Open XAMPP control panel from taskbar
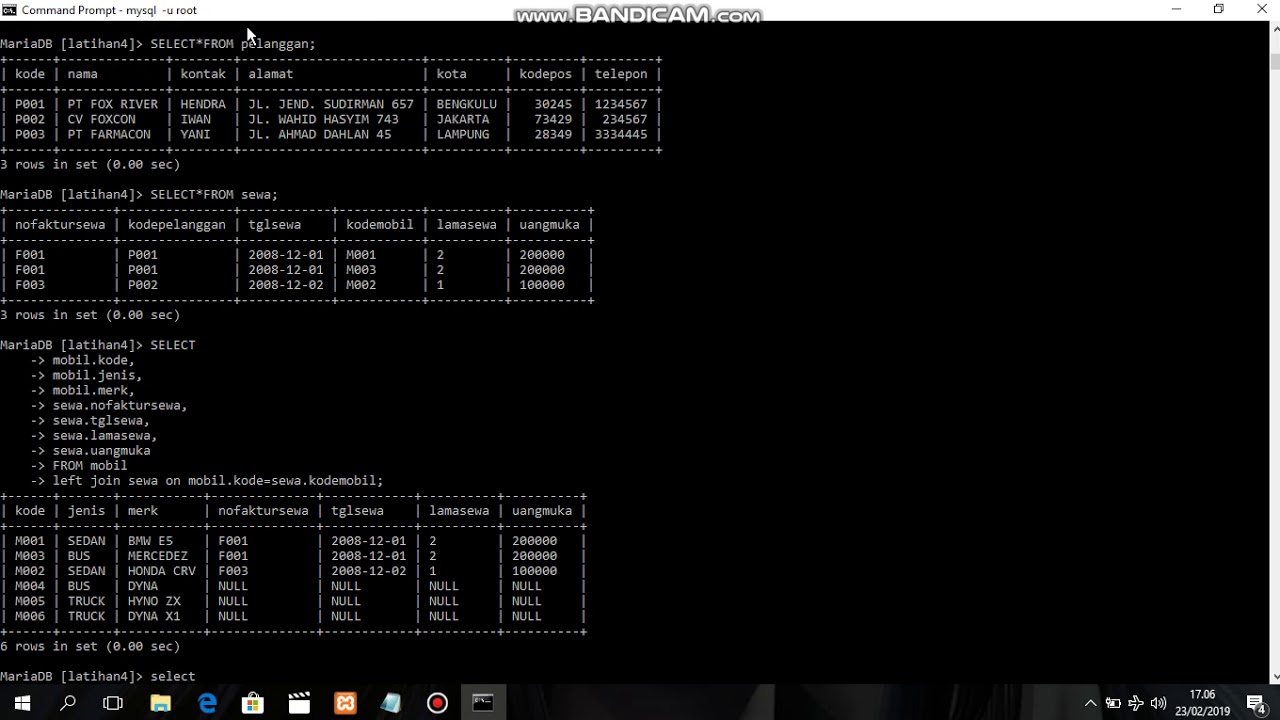Screen dimensions: 1280x720 (x=345, y=703)
